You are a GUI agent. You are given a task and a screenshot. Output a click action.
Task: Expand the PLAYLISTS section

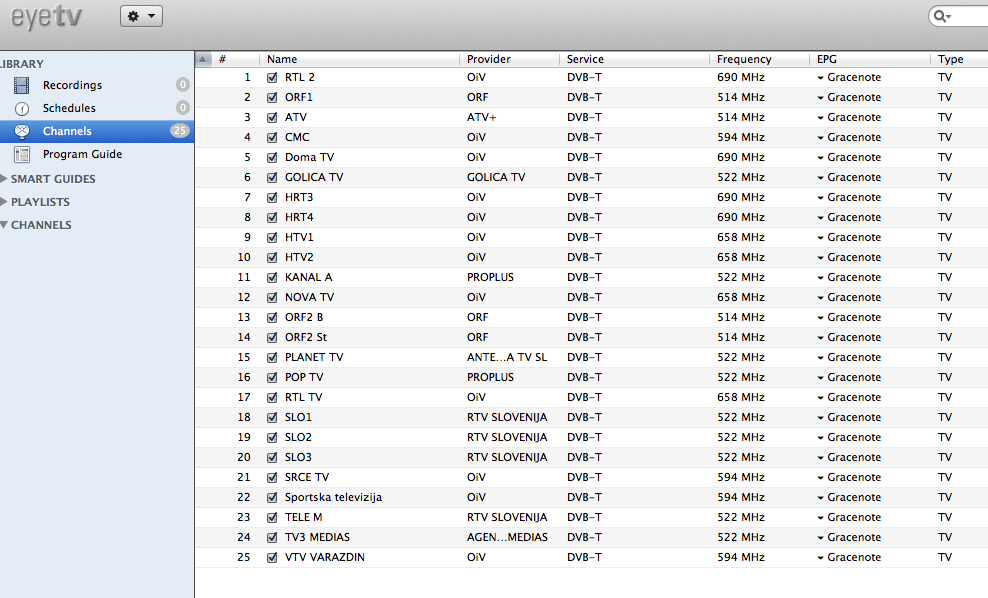pyautogui.click(x=5, y=202)
